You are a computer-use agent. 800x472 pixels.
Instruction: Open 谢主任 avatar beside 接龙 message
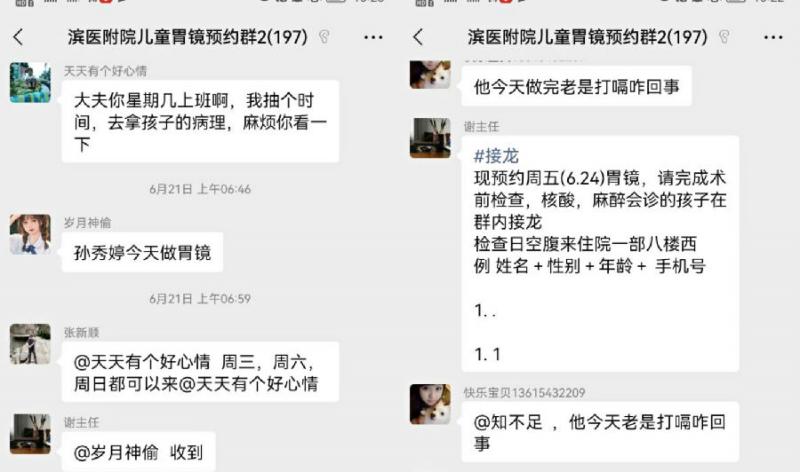pos(430,138)
